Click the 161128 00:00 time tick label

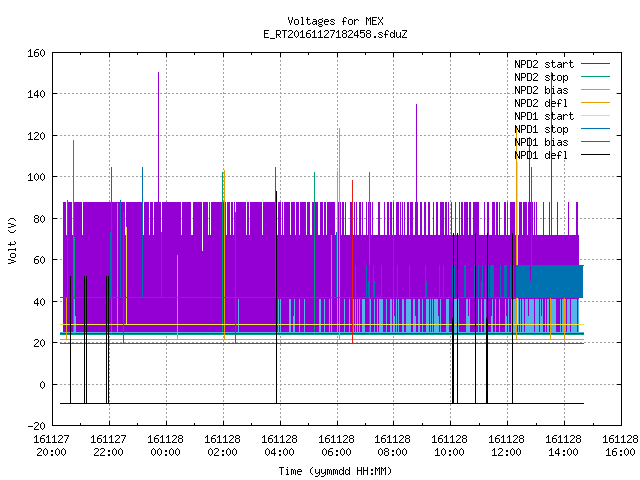165,446
